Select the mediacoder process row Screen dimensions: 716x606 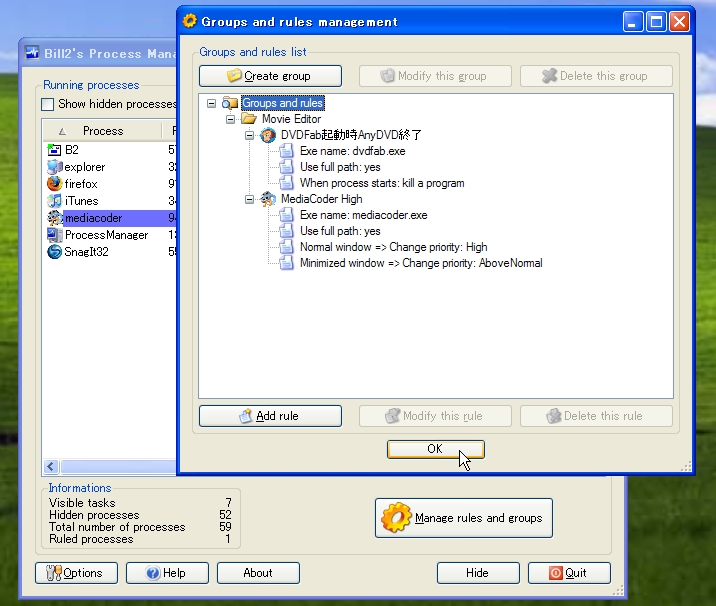(x=110, y=218)
